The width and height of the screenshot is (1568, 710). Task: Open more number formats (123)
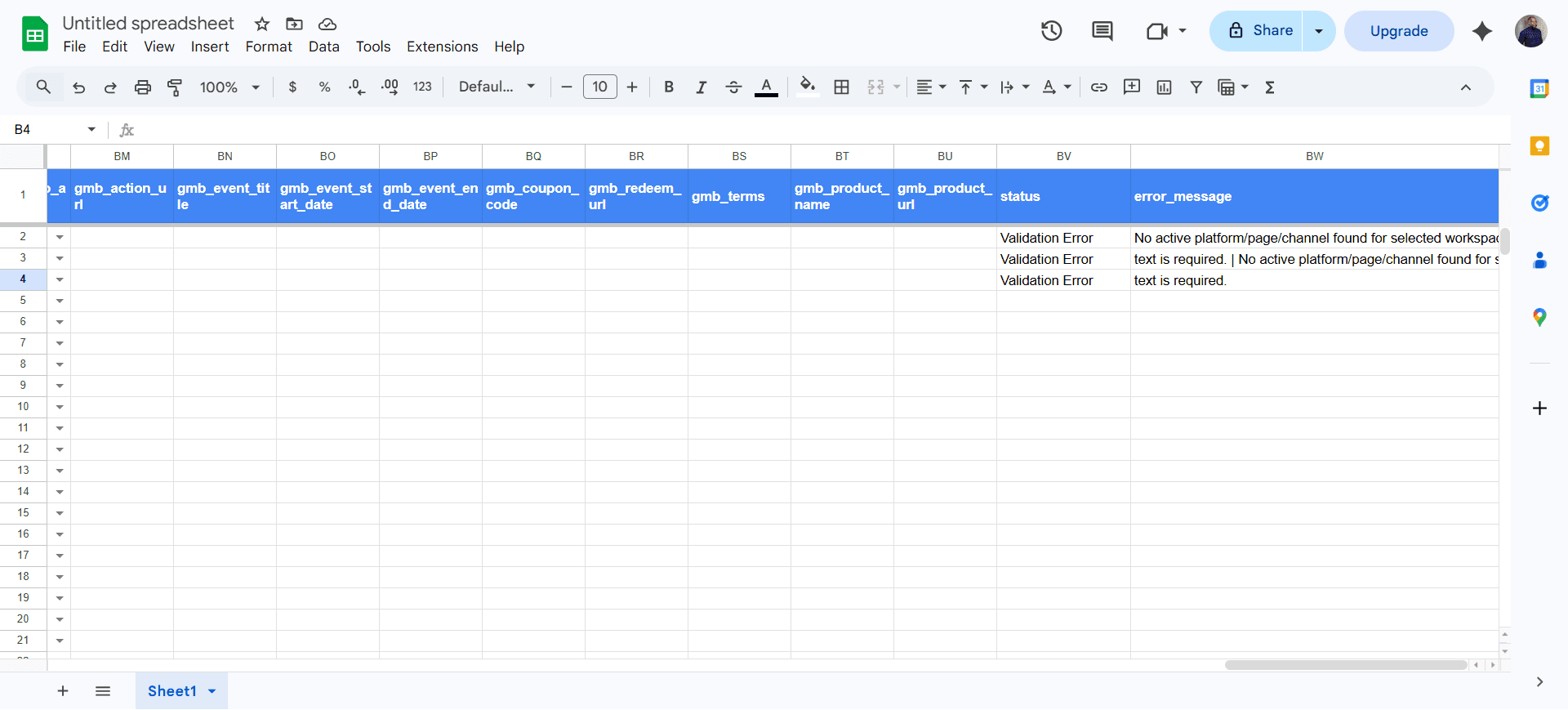(422, 87)
